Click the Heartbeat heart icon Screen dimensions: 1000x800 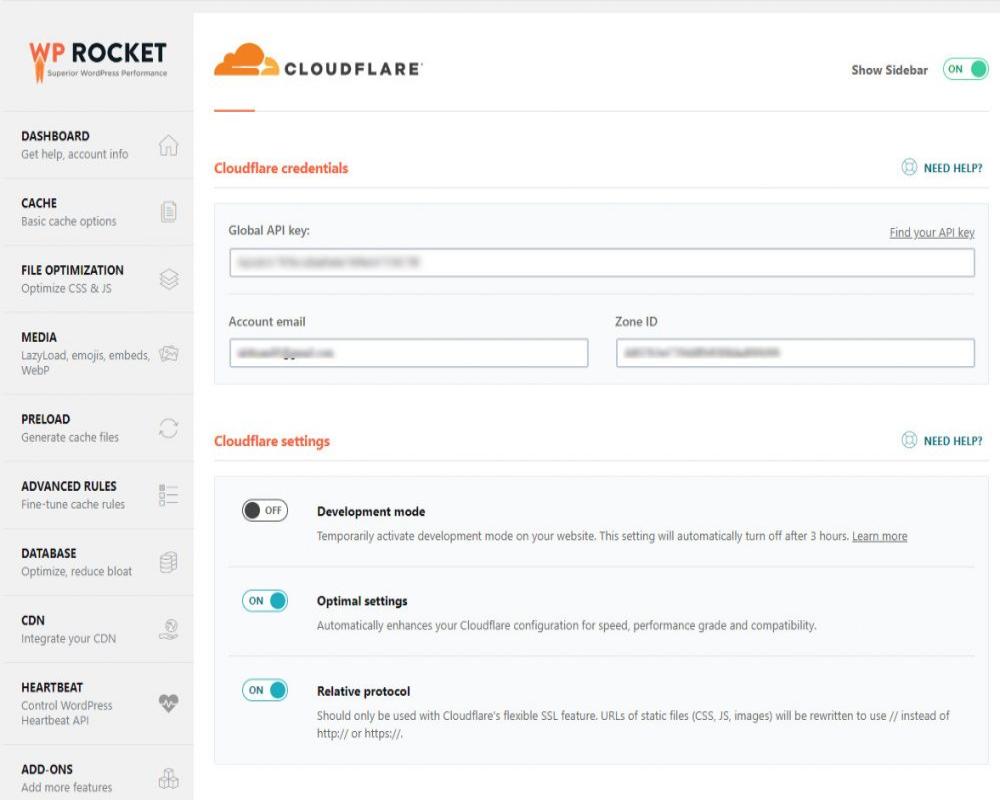pos(169,703)
